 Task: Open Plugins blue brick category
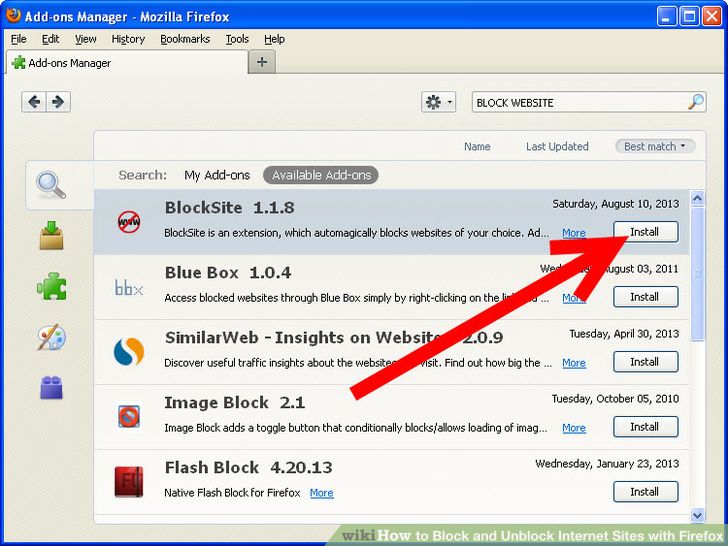coord(51,388)
